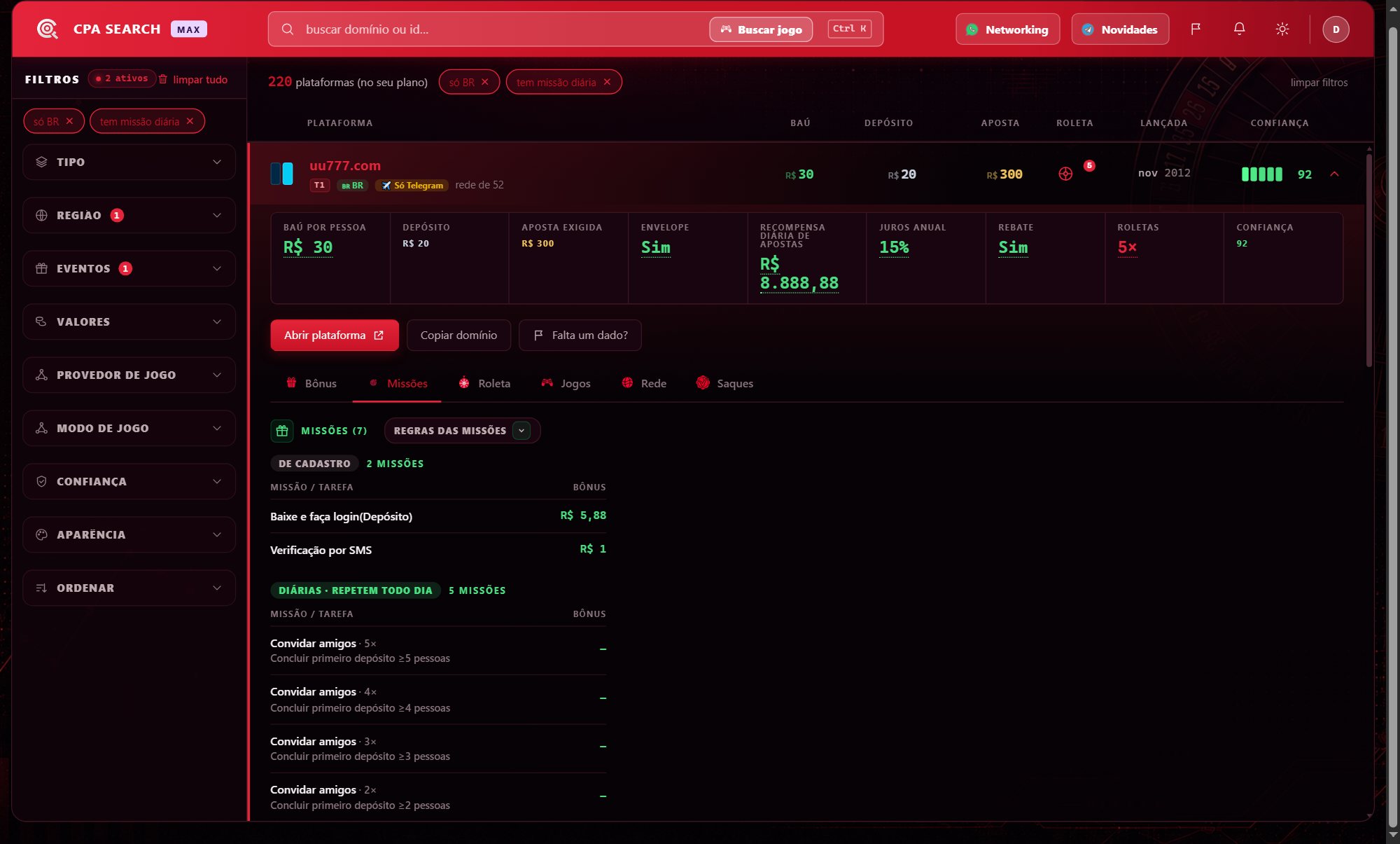Expand the Modo de Jogo filter
This screenshot has width=1400, height=844.
[x=129, y=428]
